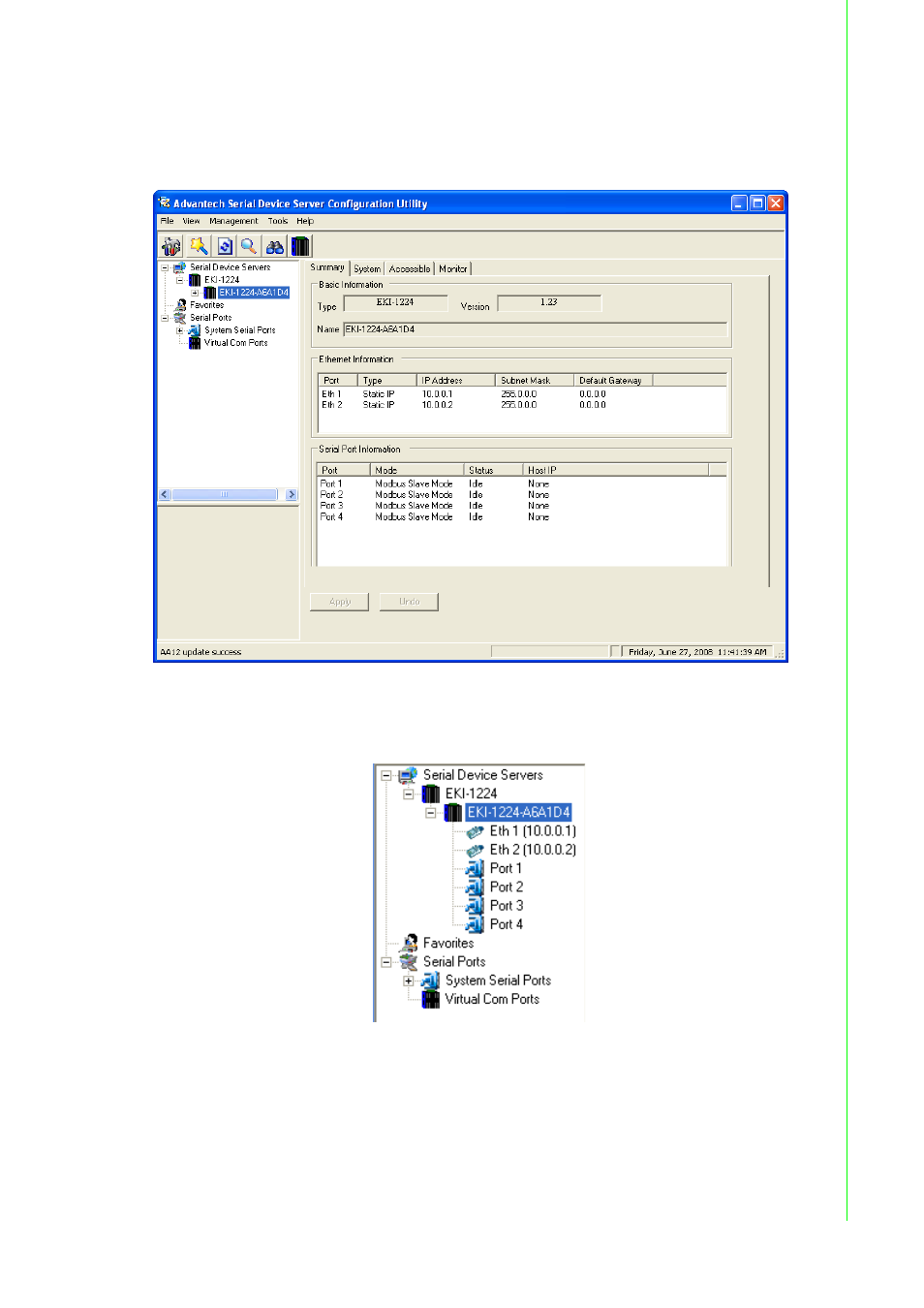Screen dimensions: 924x1308
Task: Collapse Serial Ports node in utility window tree
Action: pos(165,318)
